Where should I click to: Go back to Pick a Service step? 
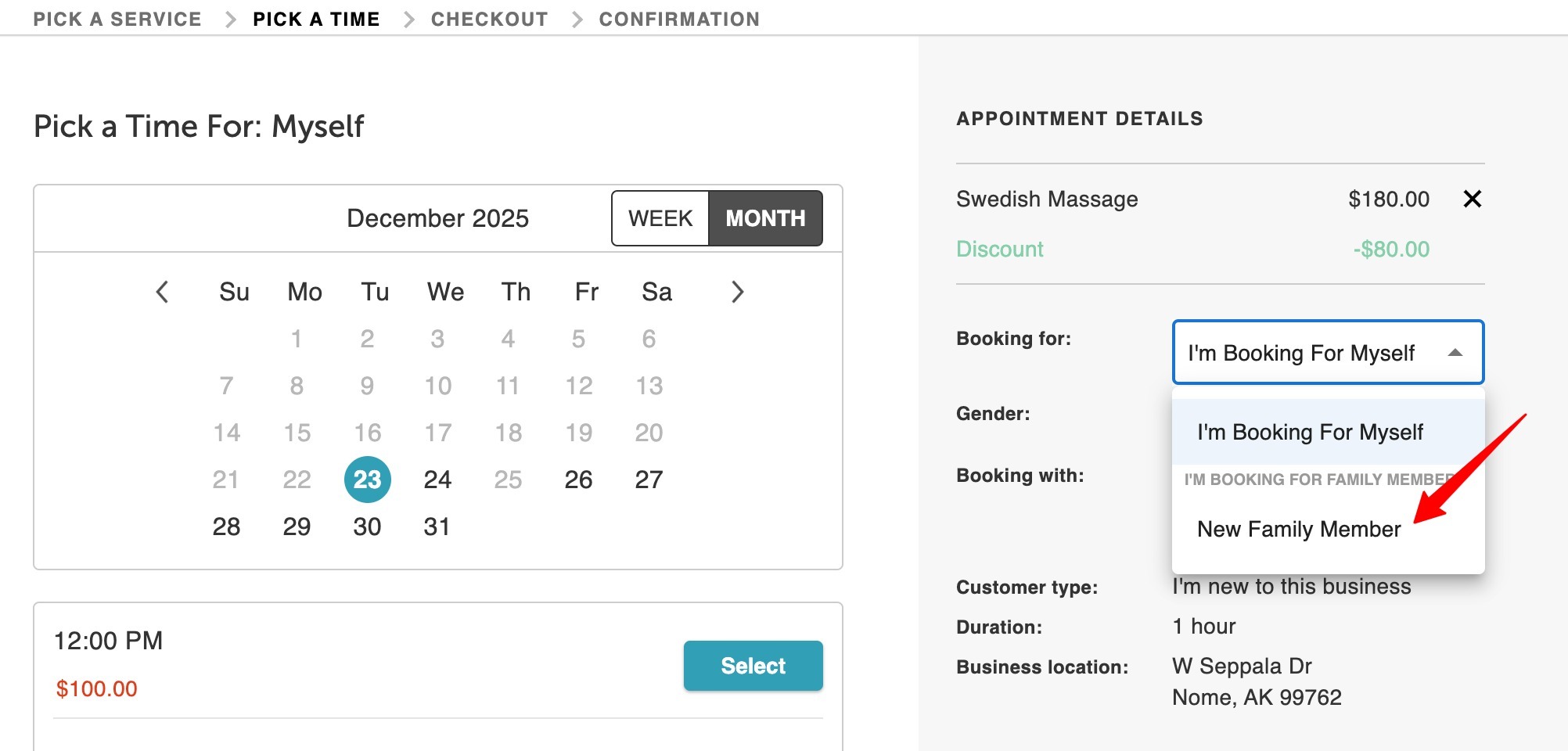[117, 19]
